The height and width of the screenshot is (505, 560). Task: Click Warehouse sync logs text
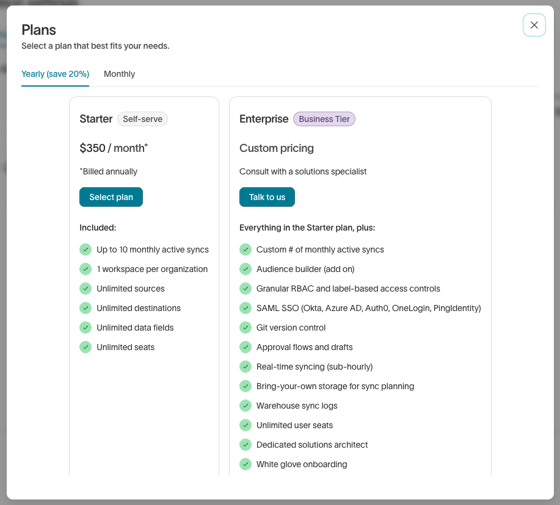coord(297,405)
